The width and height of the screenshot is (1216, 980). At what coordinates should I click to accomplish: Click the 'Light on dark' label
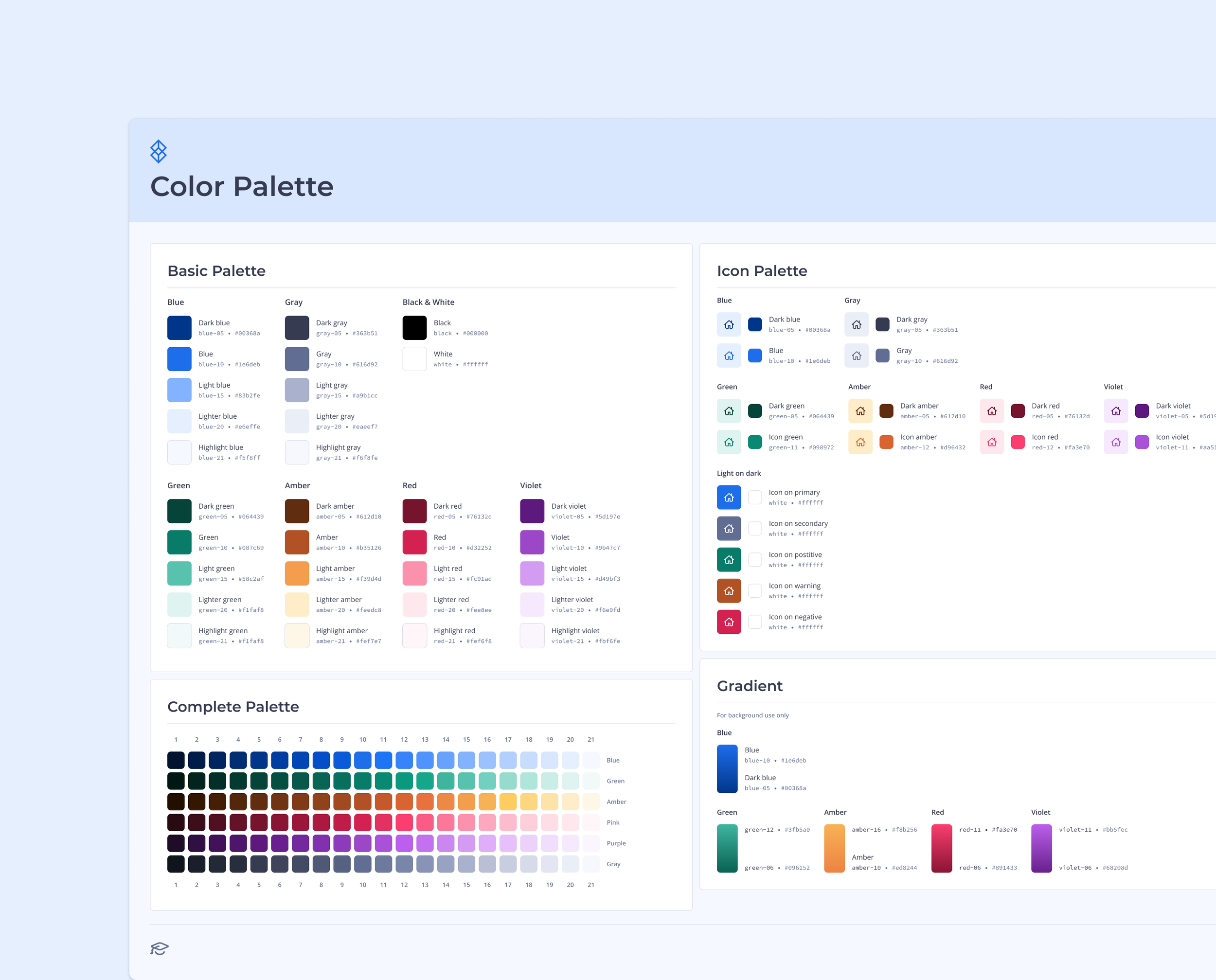[x=738, y=473]
